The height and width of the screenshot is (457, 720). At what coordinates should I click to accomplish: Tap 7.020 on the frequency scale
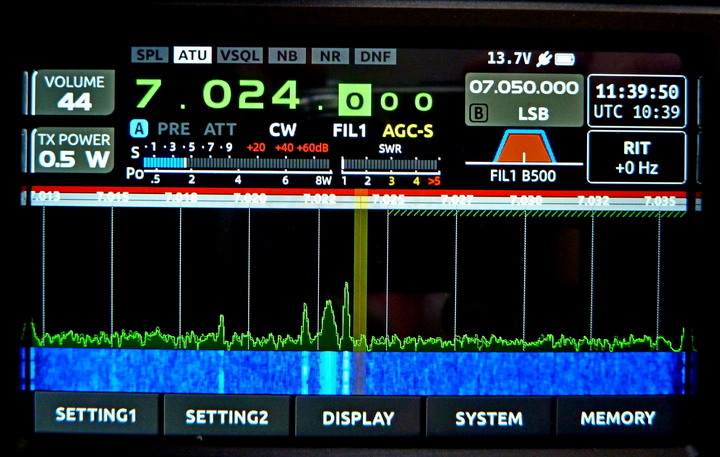249,198
